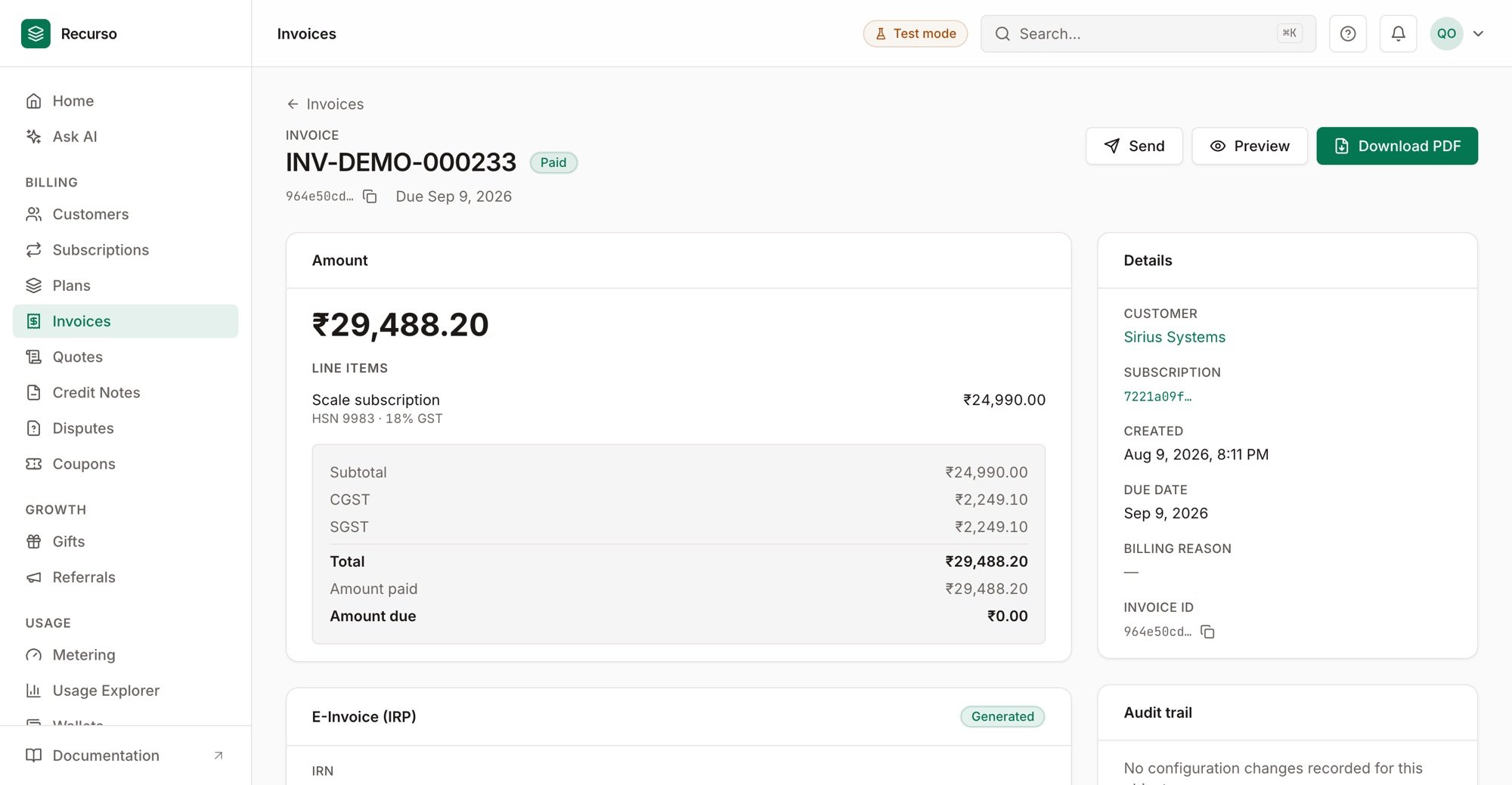Click the Gifts box icon

(33, 541)
